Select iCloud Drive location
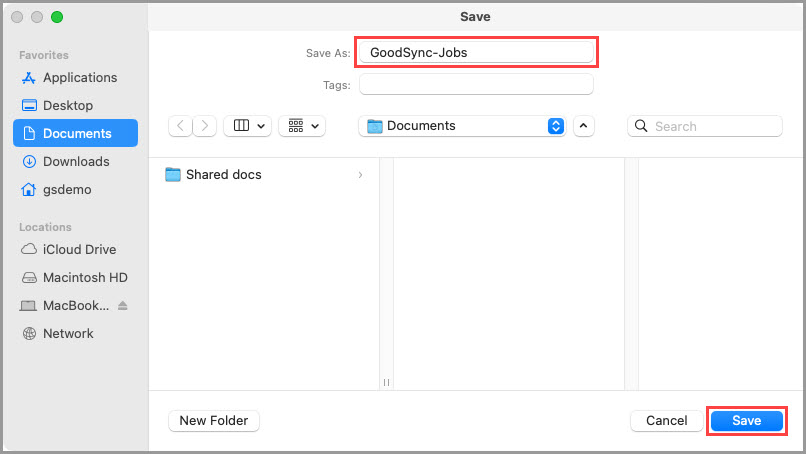The height and width of the screenshot is (454, 806). (x=75, y=249)
